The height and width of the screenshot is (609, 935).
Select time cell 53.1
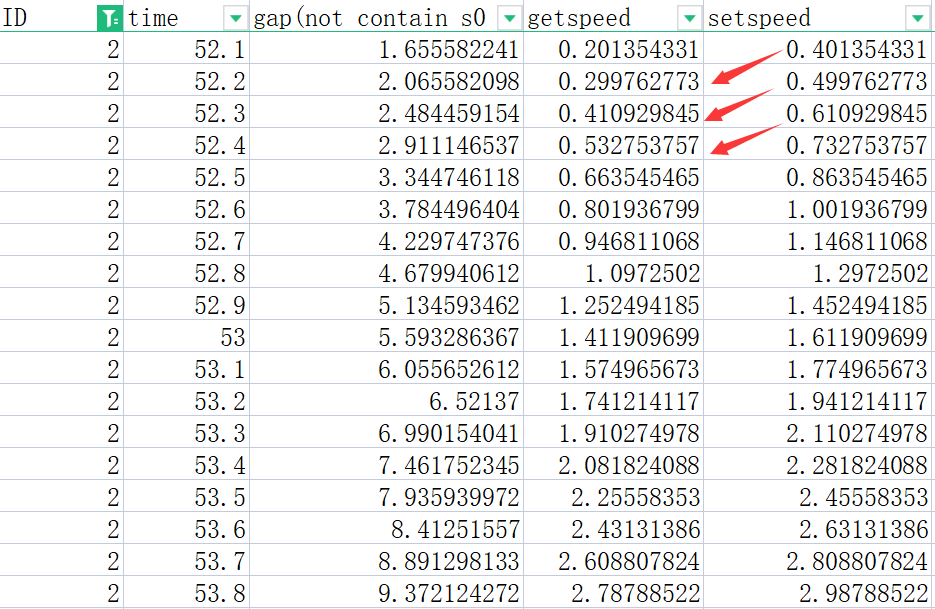tap(186, 369)
